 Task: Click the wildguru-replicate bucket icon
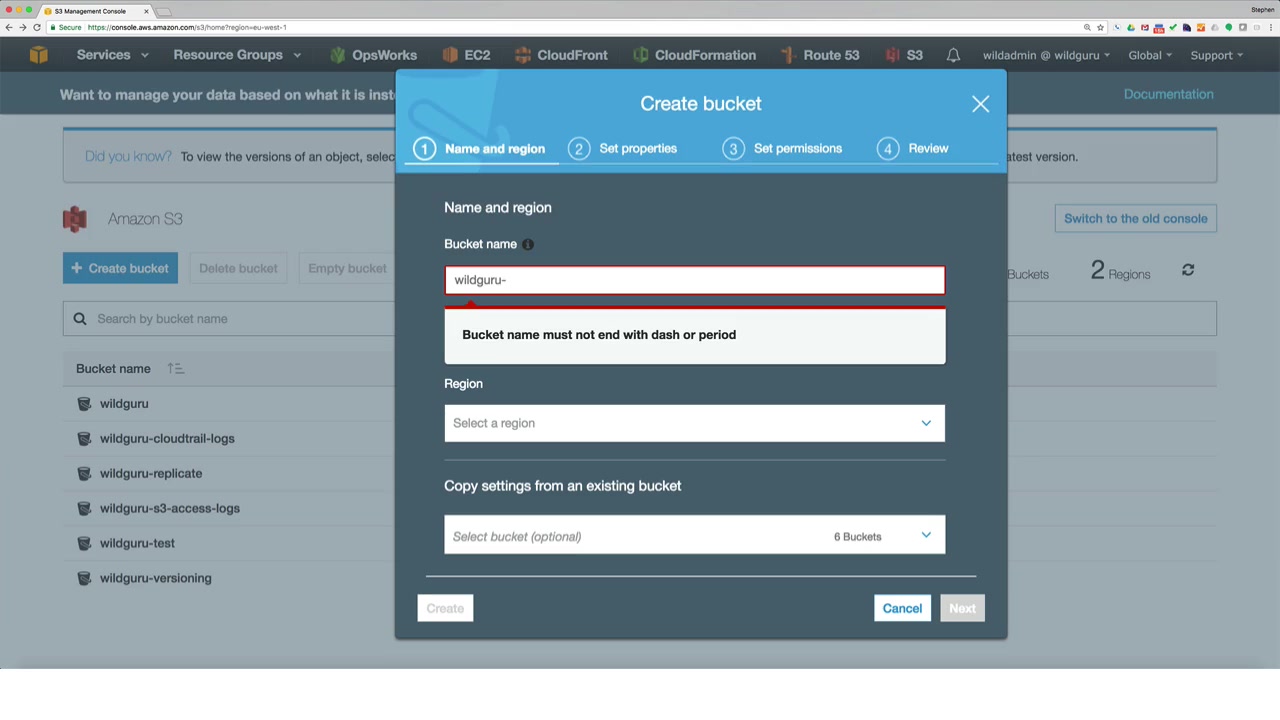pos(84,474)
